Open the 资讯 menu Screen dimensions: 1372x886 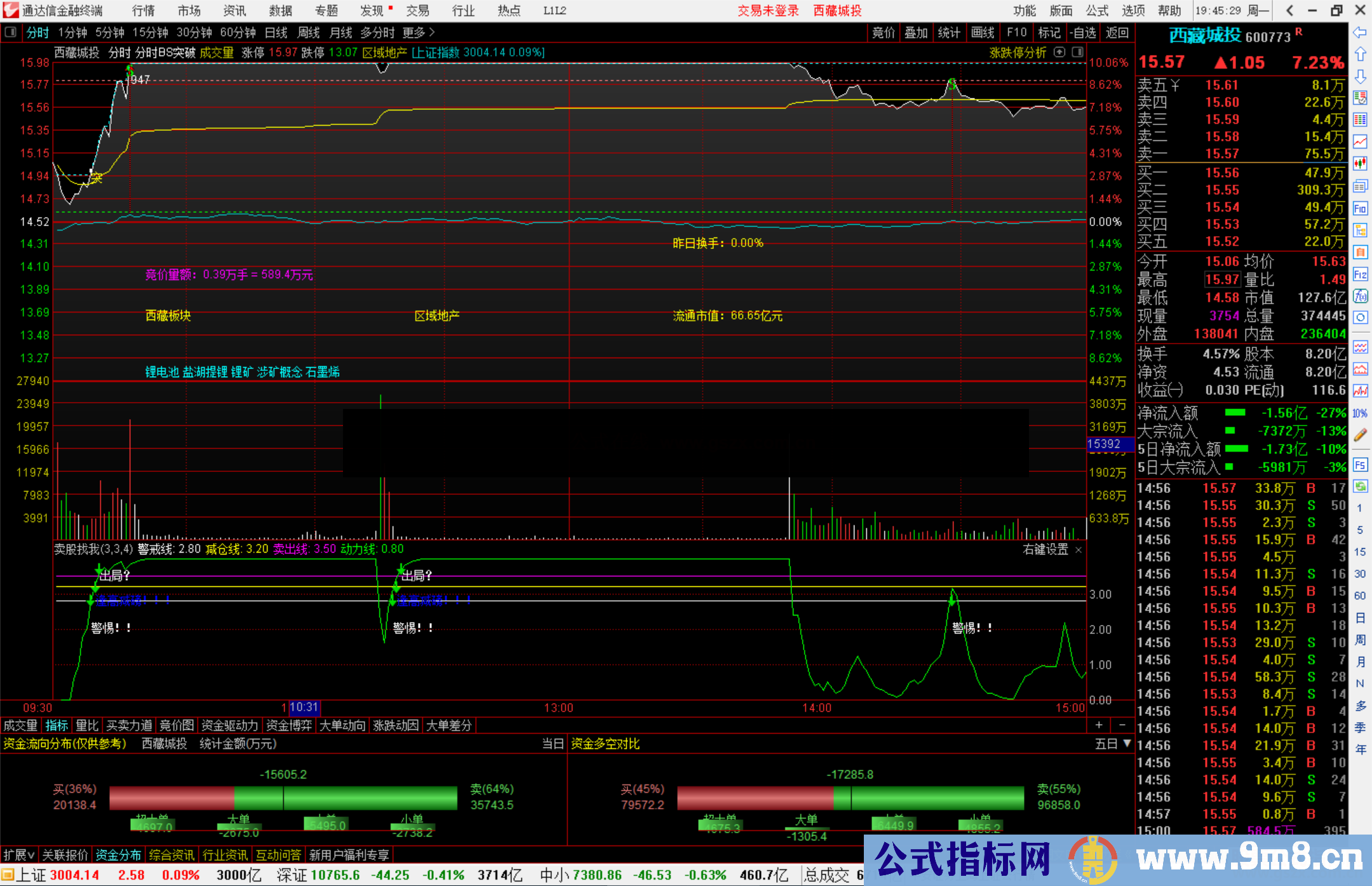(x=234, y=10)
